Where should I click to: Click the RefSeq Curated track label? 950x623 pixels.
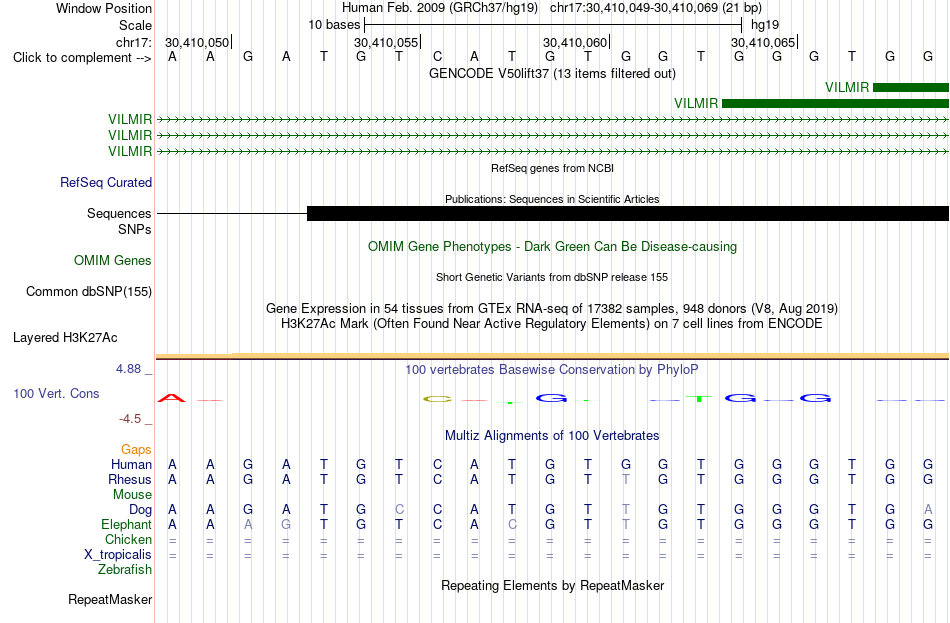[106, 182]
